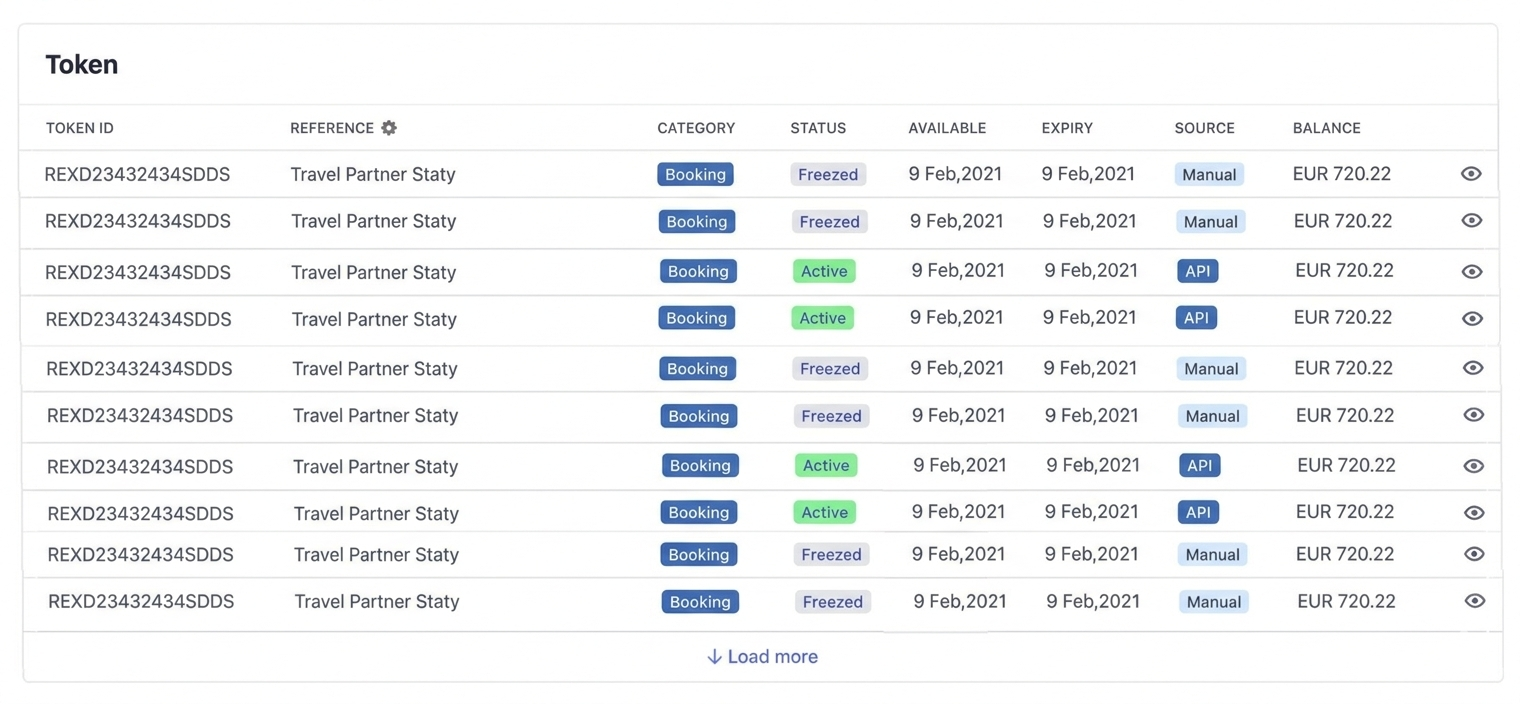Viewport: 1520px width, 704px height.
Task: Click the Load more link
Action: [x=772, y=657]
